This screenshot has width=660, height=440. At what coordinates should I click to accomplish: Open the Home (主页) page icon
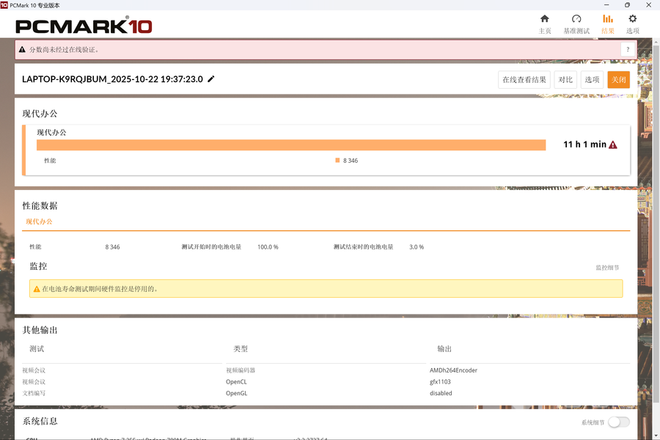coord(545,18)
